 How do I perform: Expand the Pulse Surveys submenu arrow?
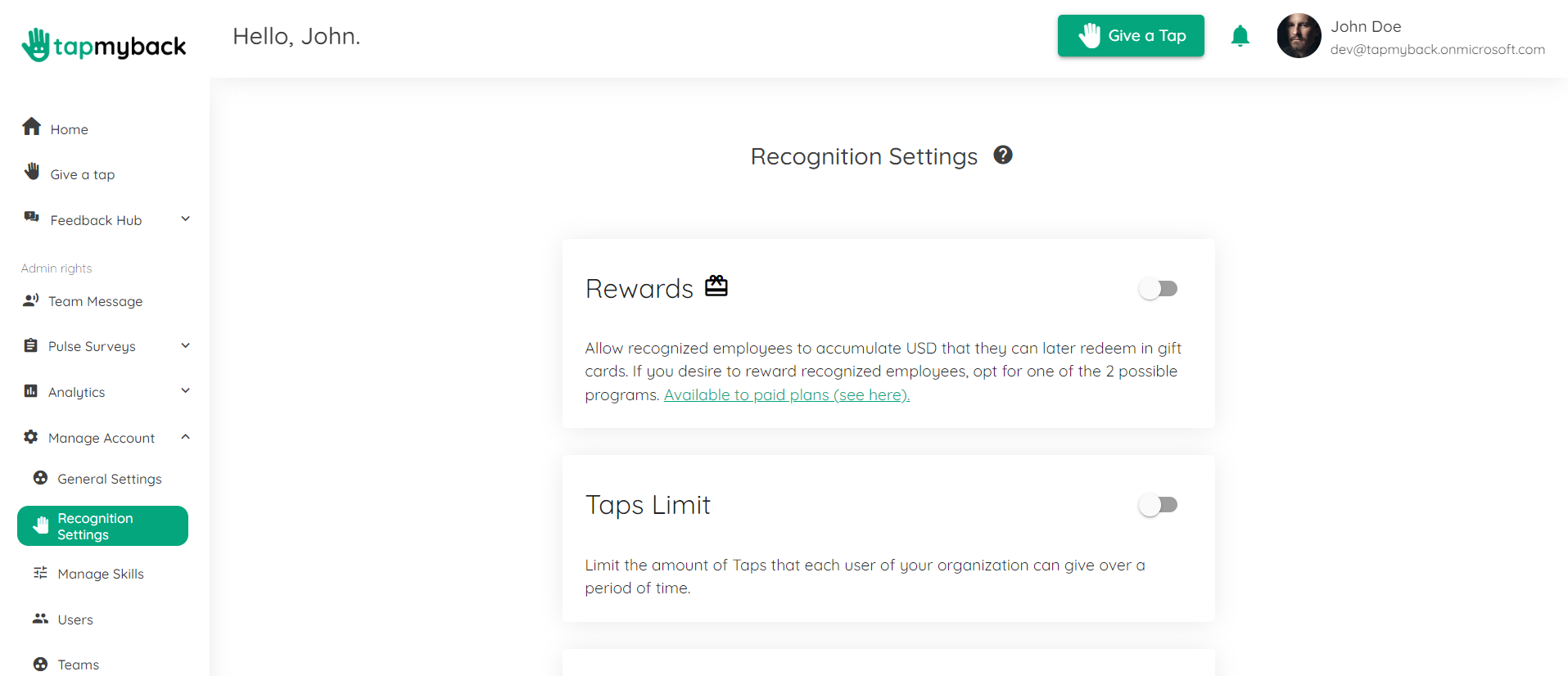pyautogui.click(x=186, y=345)
